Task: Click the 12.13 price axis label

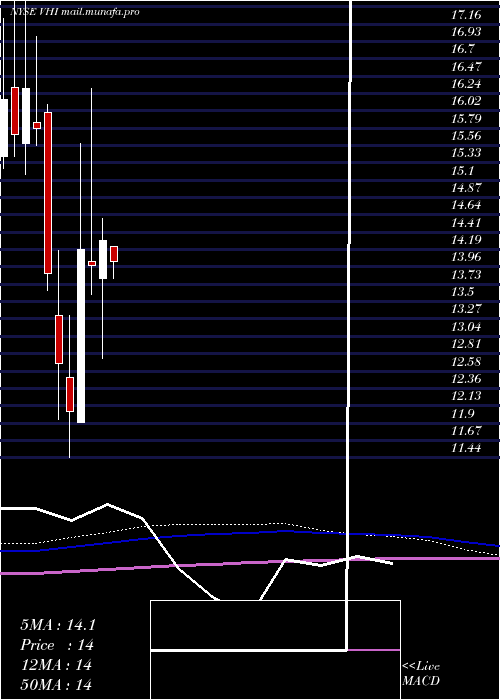Action: pyautogui.click(x=466, y=396)
